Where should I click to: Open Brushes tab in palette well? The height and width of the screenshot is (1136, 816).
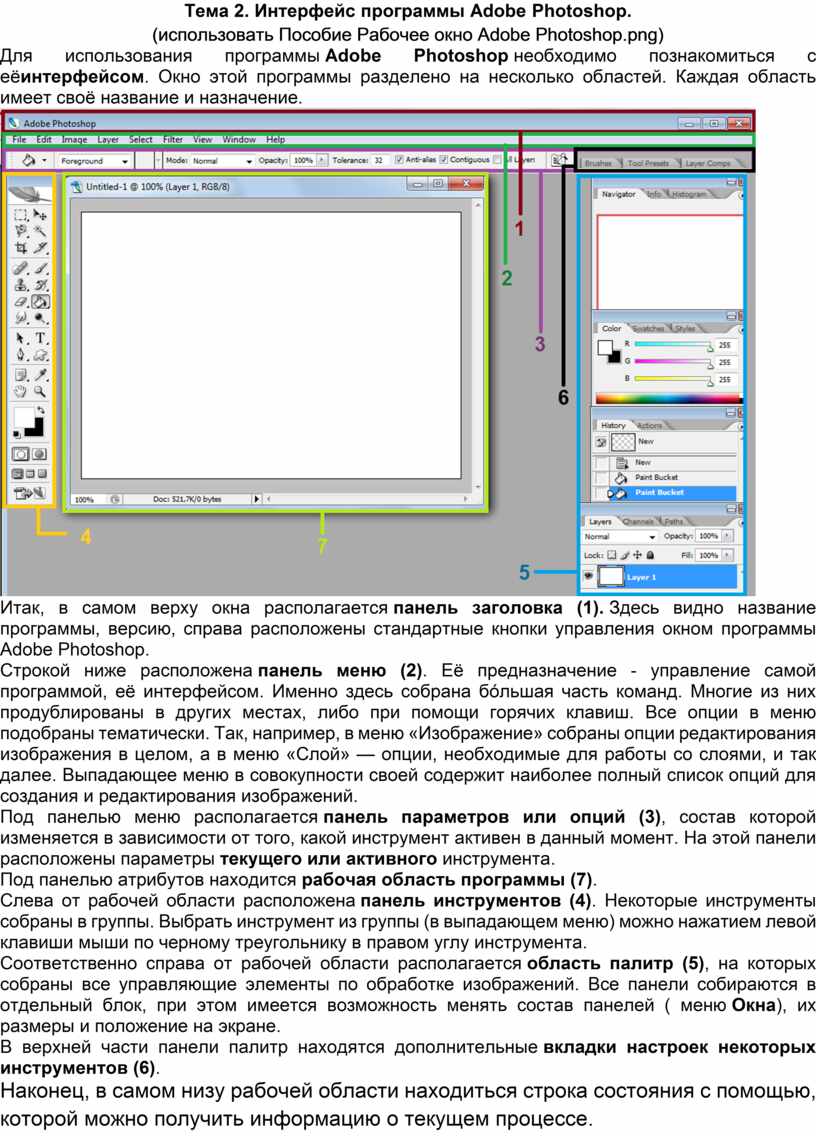(x=598, y=163)
